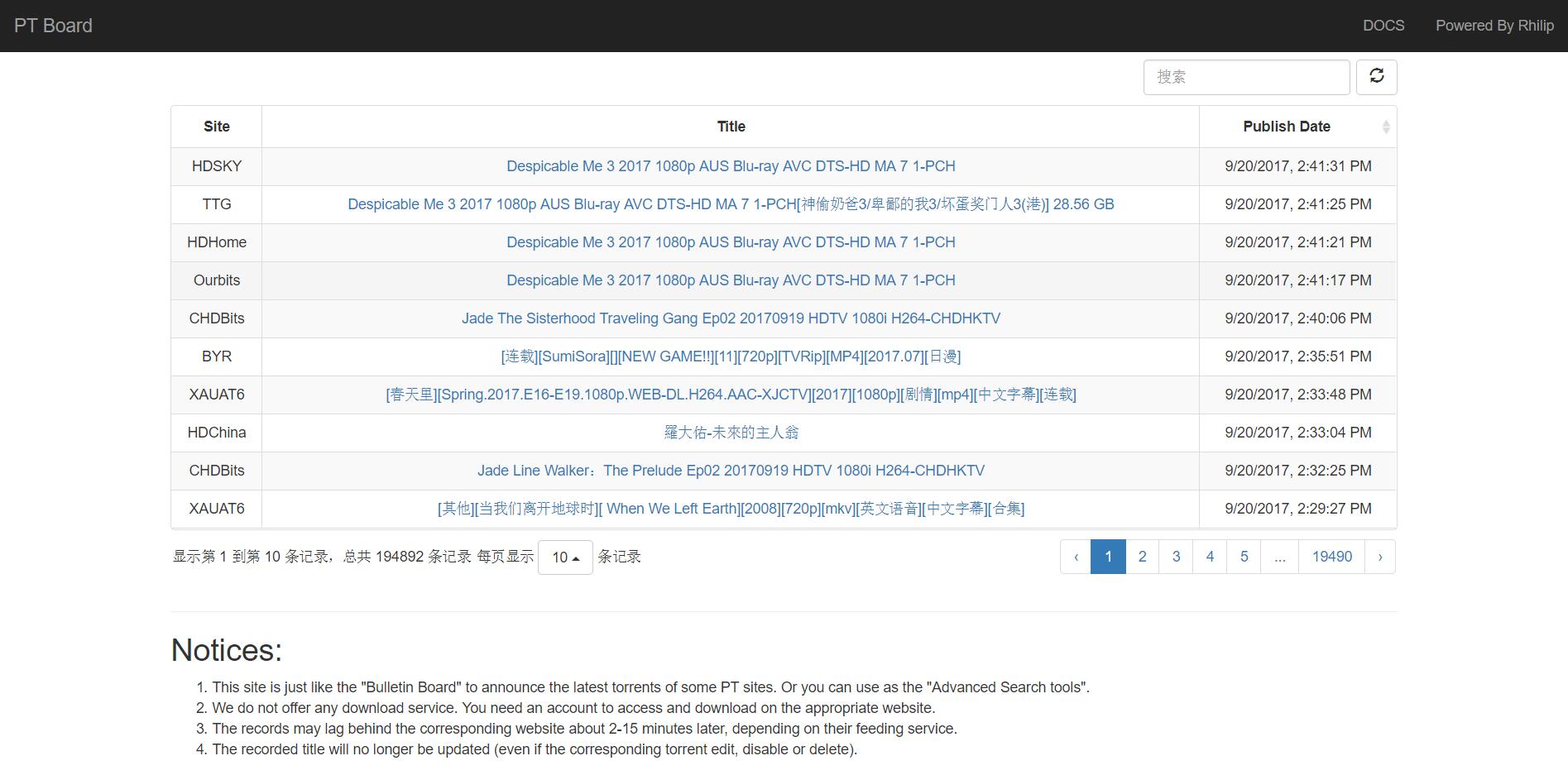Open HDSKY Despicable Me 3 torrent link
Viewport: 1568px width, 775px height.
tap(731, 166)
